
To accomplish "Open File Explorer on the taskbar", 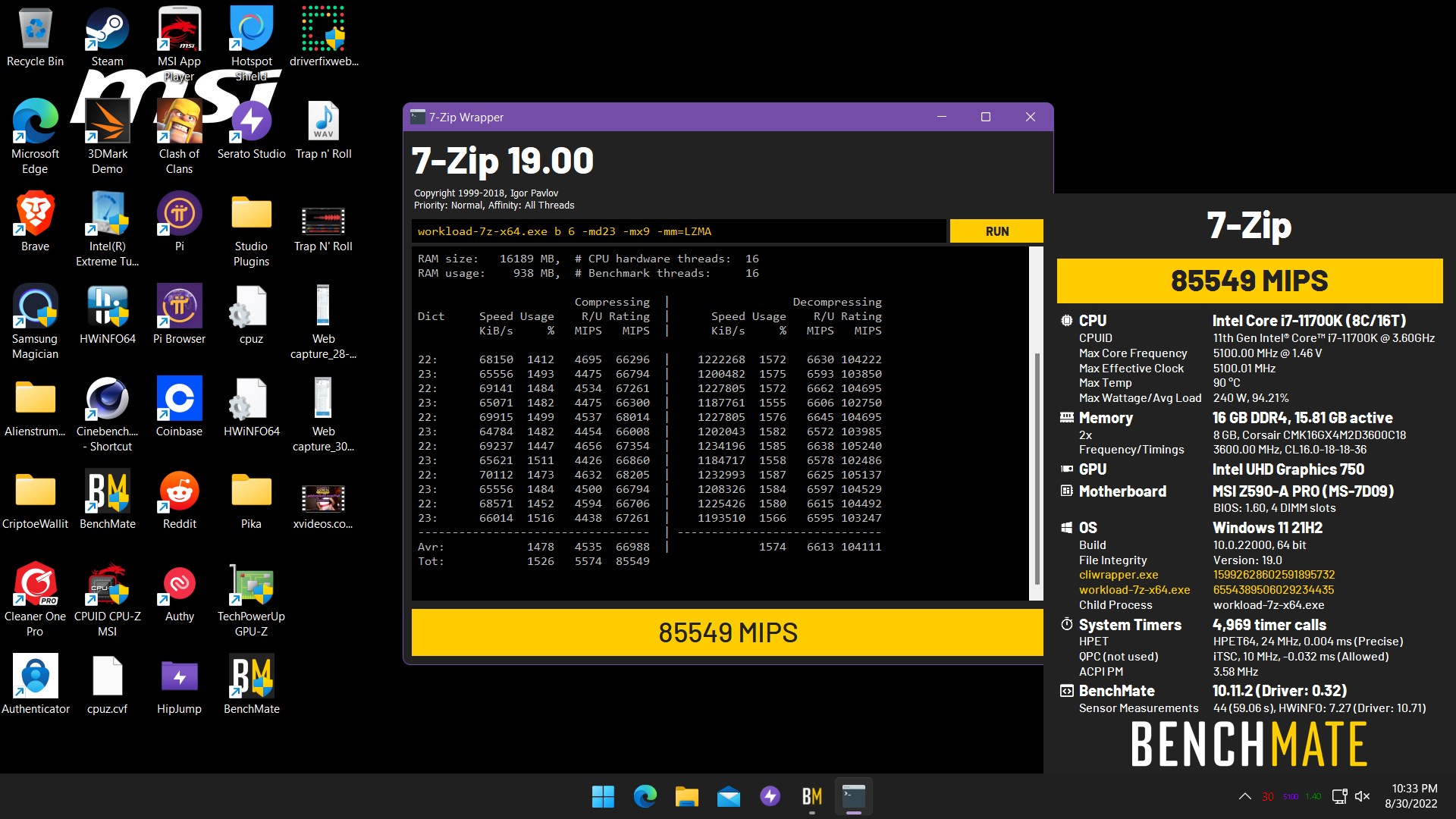I will click(x=687, y=796).
